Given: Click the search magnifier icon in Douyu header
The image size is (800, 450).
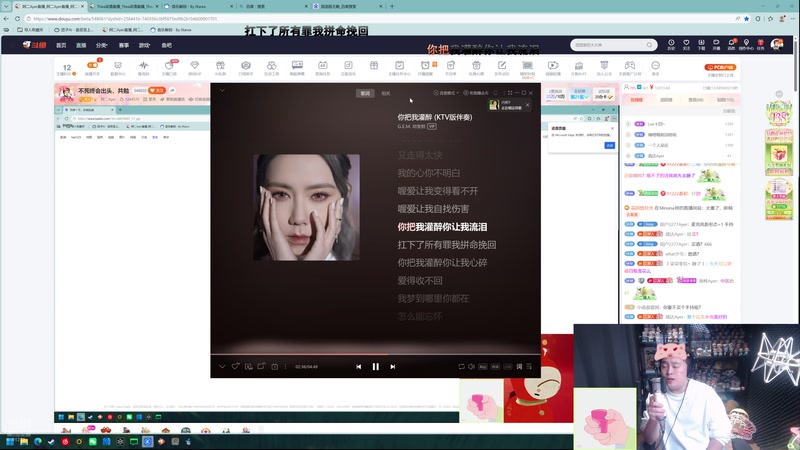Looking at the screenshot, I should 649,45.
